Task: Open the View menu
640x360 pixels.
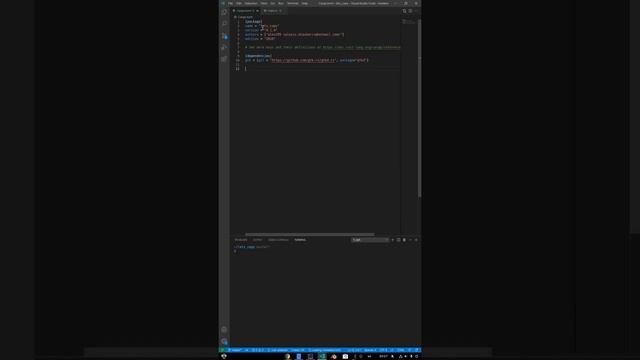Action: pyautogui.click(x=264, y=3)
